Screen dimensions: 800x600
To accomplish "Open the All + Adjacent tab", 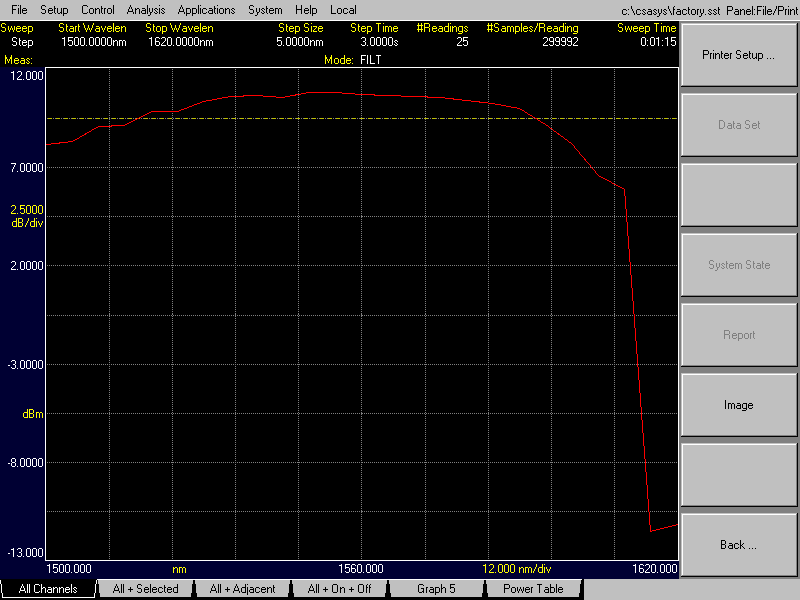I will pos(244,589).
